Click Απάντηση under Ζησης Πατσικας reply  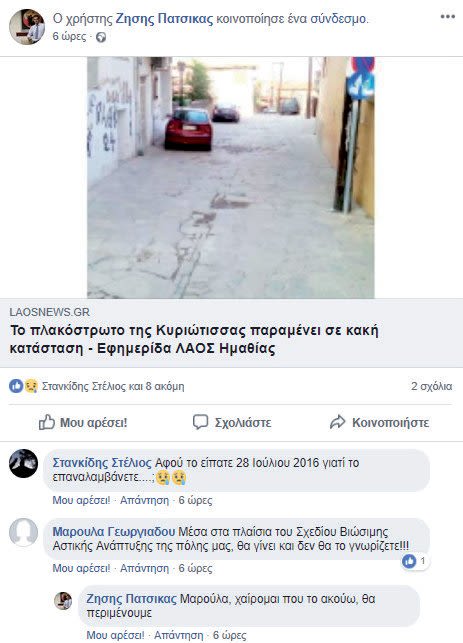pos(178,635)
